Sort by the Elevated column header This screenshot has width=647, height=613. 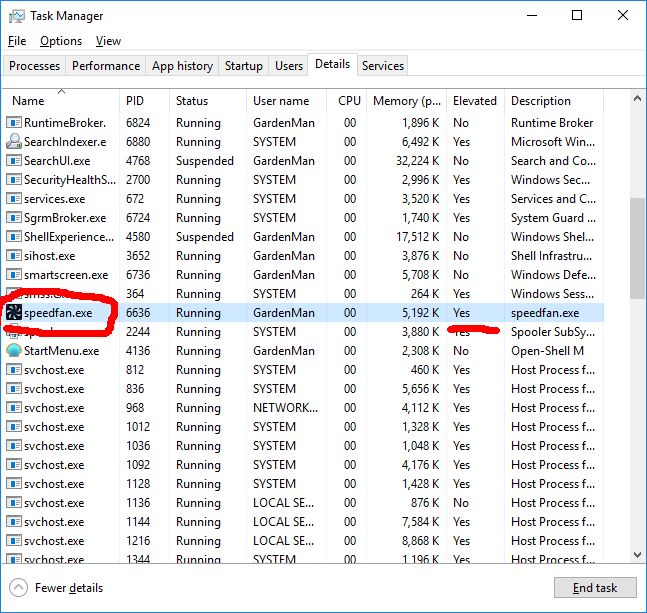point(475,101)
